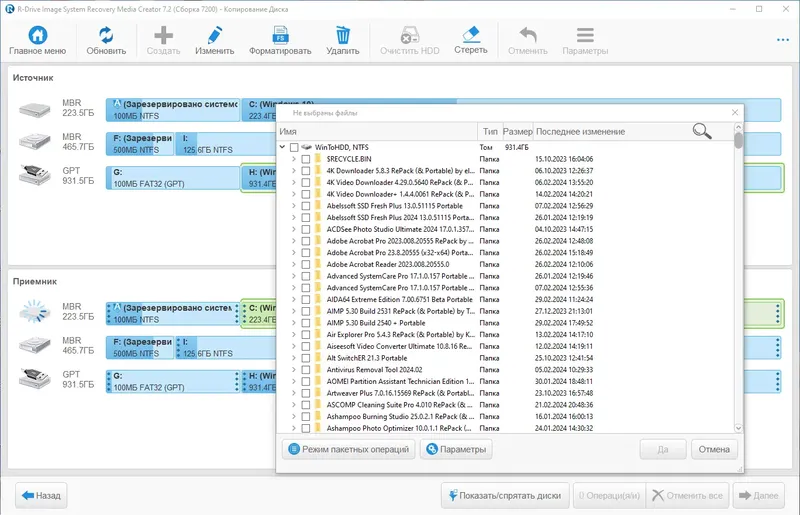Select the source MBR 465.7ГБ disk icon
Viewport: 800px width, 515px height.
(x=35, y=142)
